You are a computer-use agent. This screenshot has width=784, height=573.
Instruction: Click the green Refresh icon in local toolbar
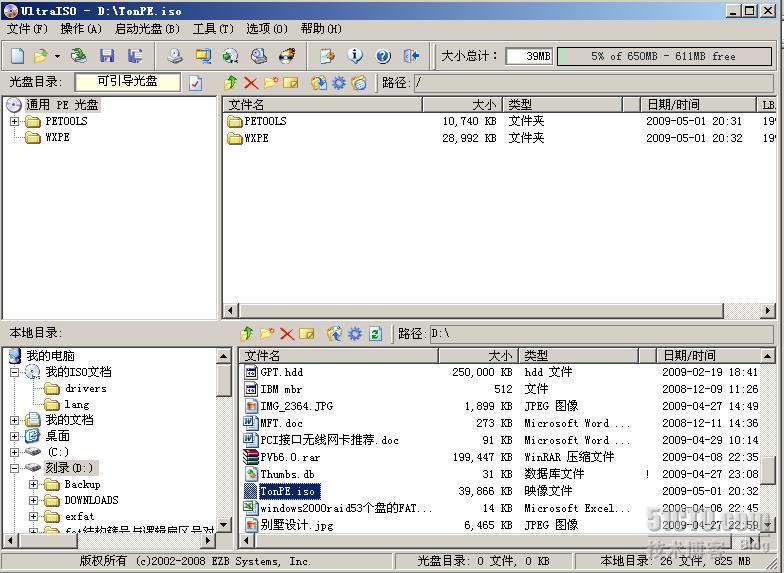pyautogui.click(x=376, y=334)
